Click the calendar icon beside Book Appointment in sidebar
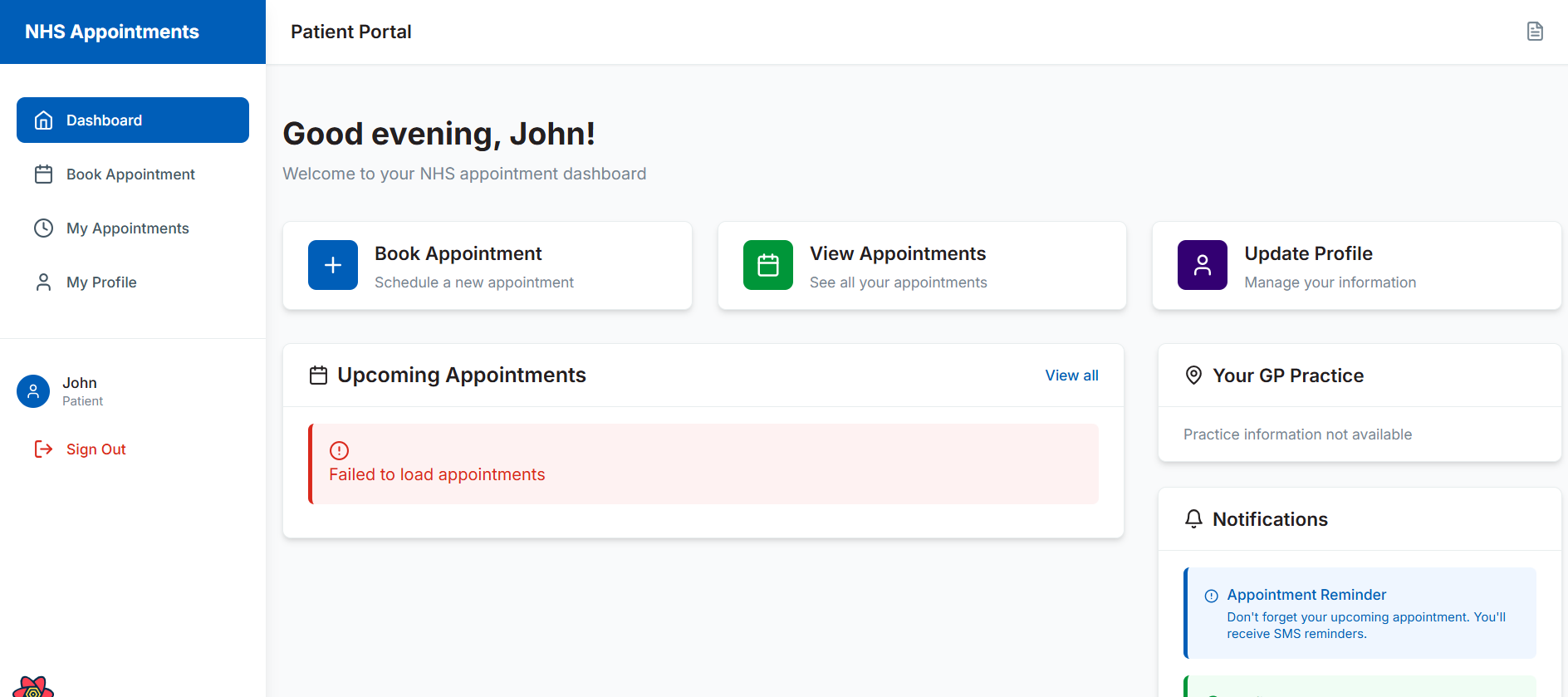Screen dimensions: 1568x697 (44, 174)
